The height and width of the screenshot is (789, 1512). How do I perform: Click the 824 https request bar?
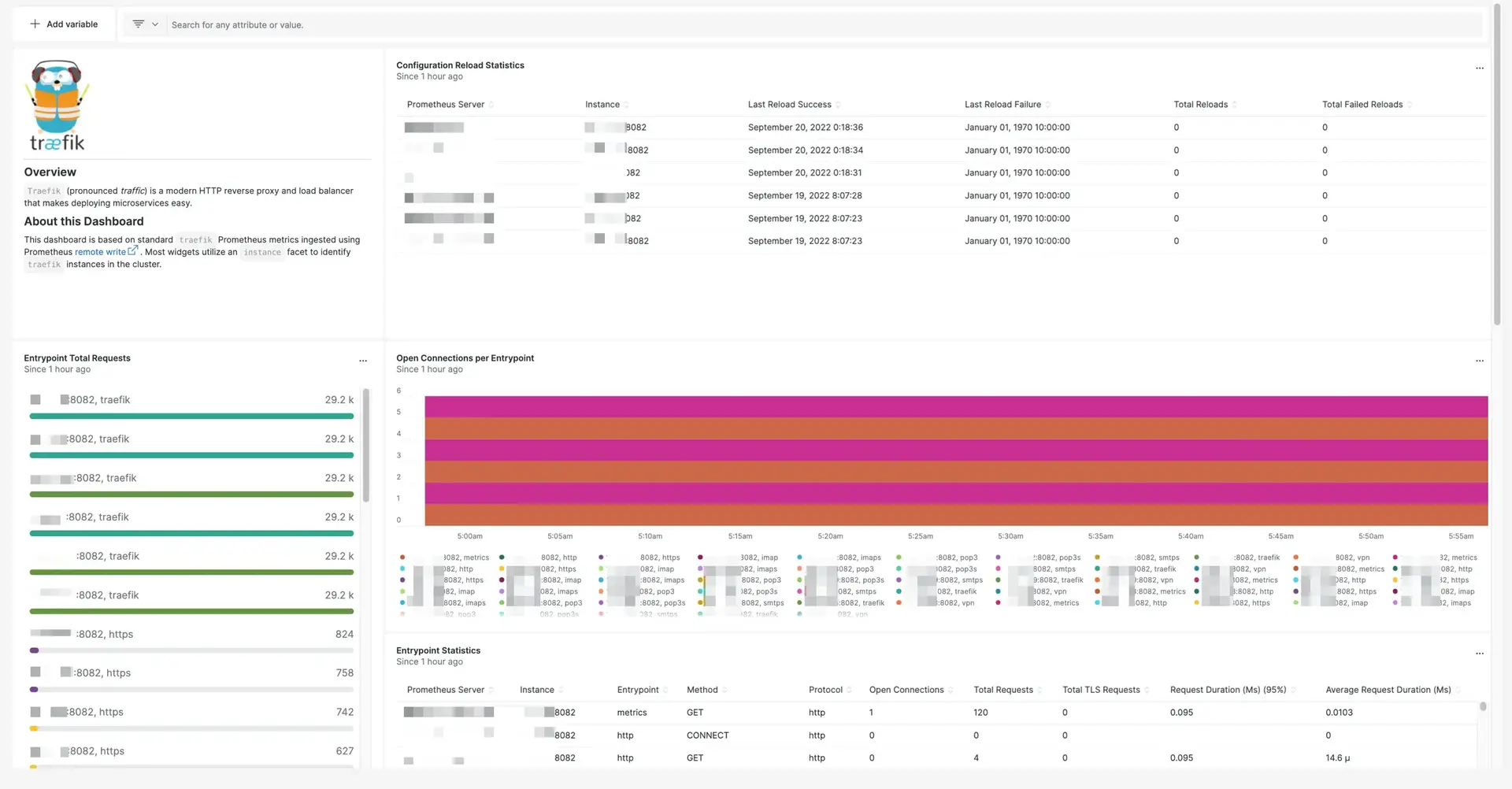191,650
